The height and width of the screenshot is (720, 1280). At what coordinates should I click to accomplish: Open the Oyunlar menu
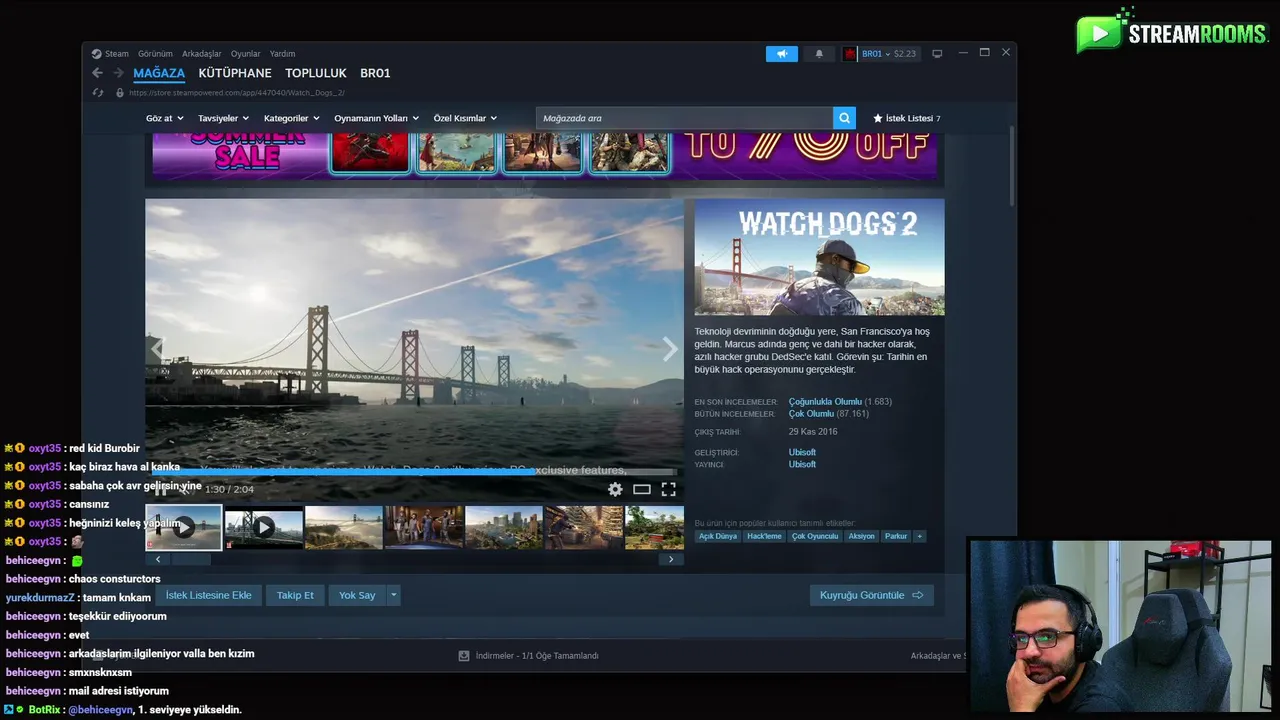[246, 54]
